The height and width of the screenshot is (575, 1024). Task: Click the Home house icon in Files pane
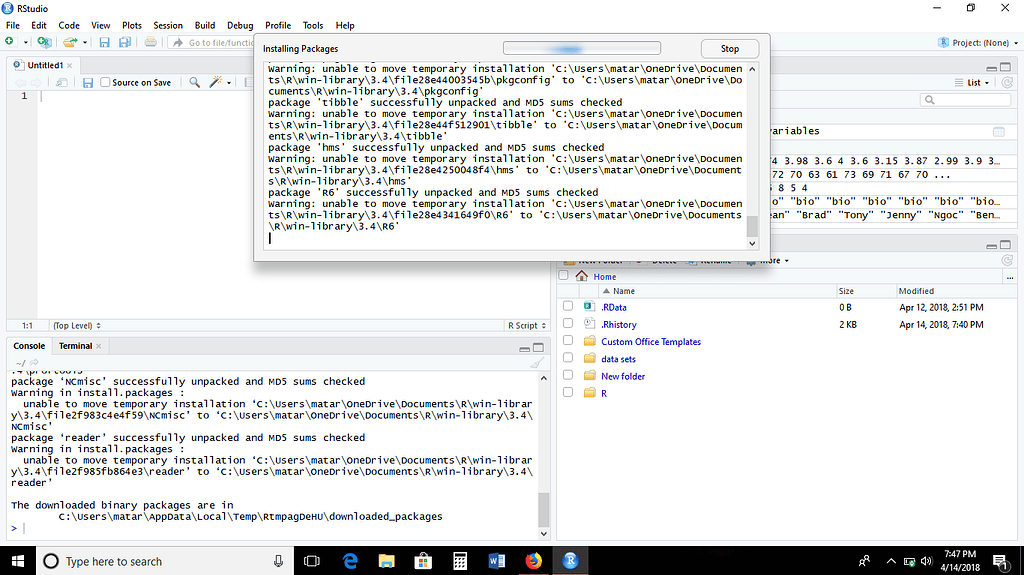point(581,276)
